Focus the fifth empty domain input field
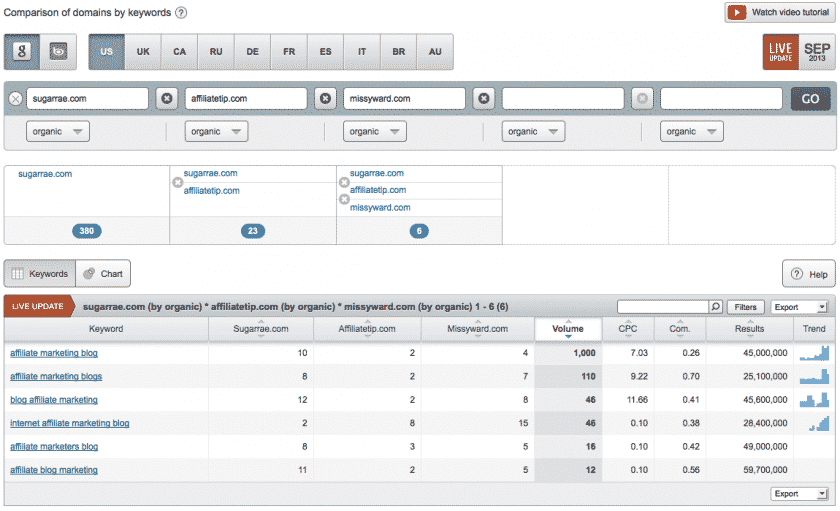The width and height of the screenshot is (840, 511). click(x=721, y=99)
